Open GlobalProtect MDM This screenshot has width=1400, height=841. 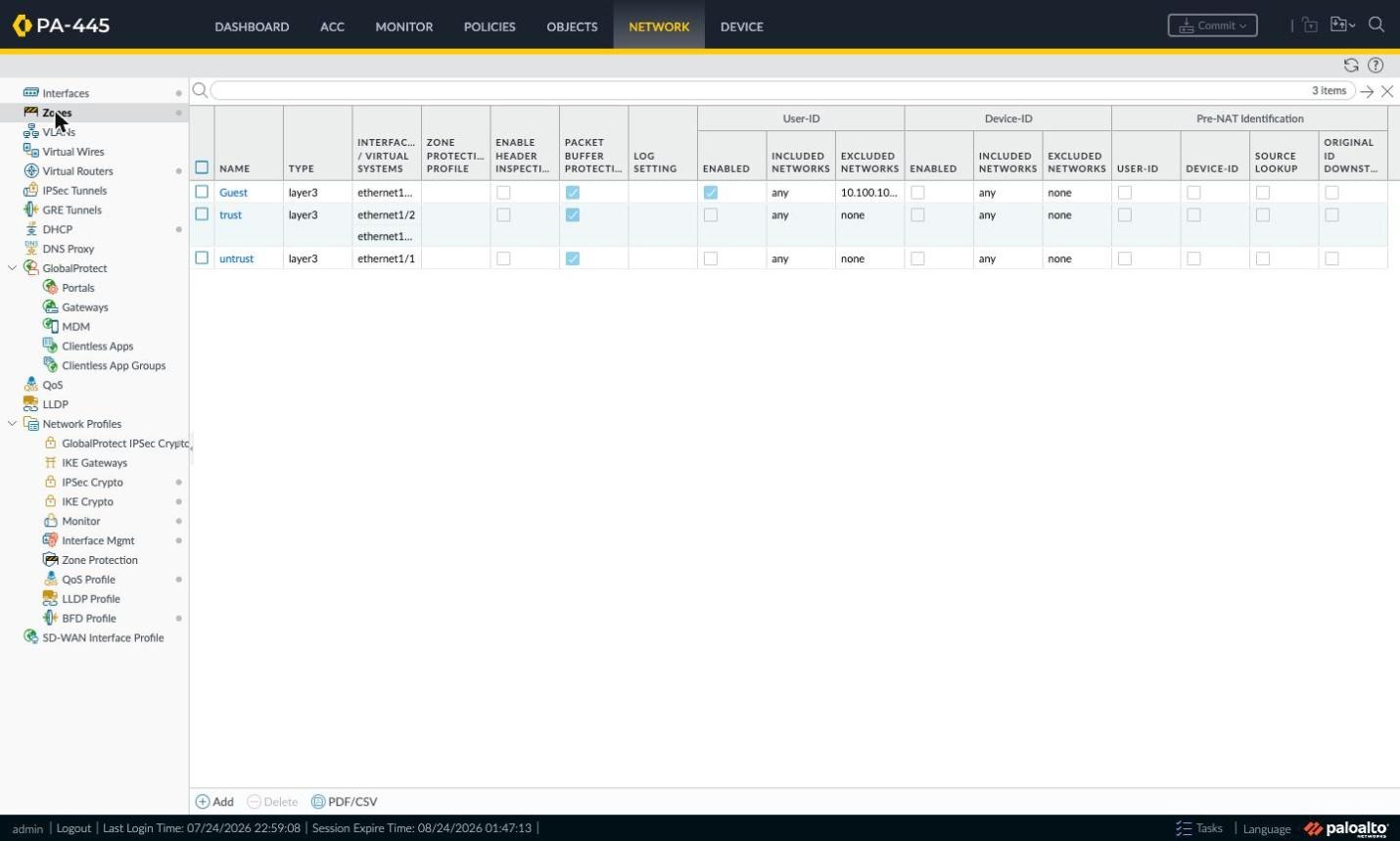[75, 327]
